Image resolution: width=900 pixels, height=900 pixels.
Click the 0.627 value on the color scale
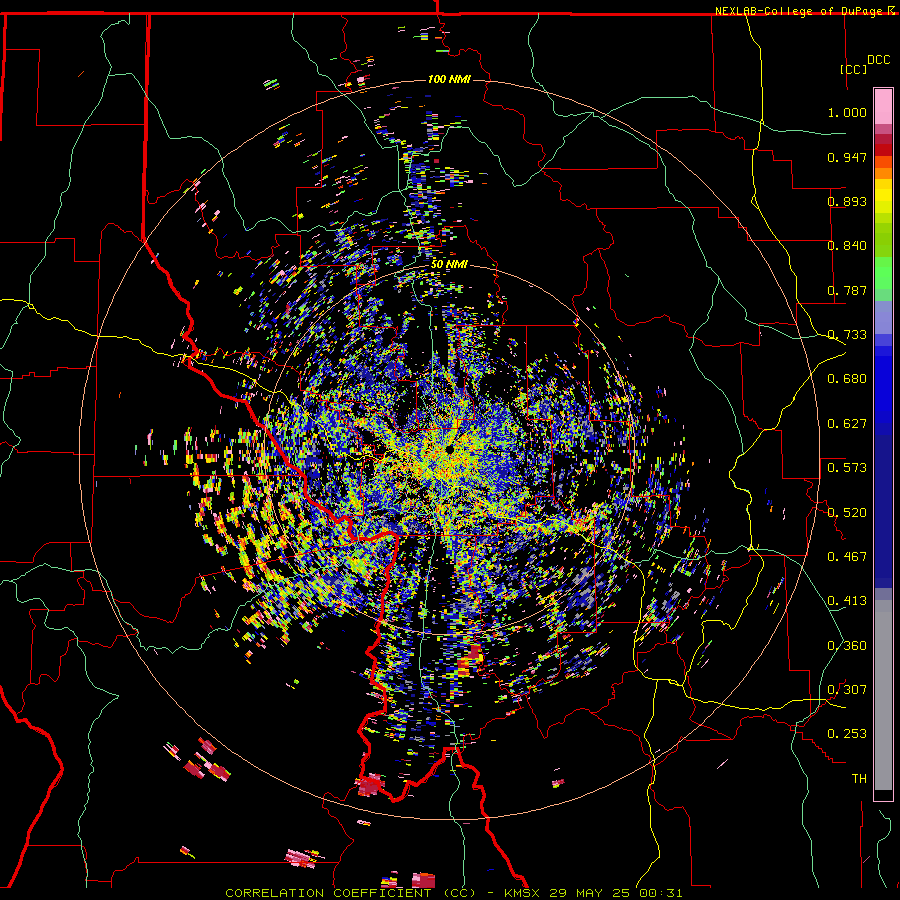coord(847,424)
